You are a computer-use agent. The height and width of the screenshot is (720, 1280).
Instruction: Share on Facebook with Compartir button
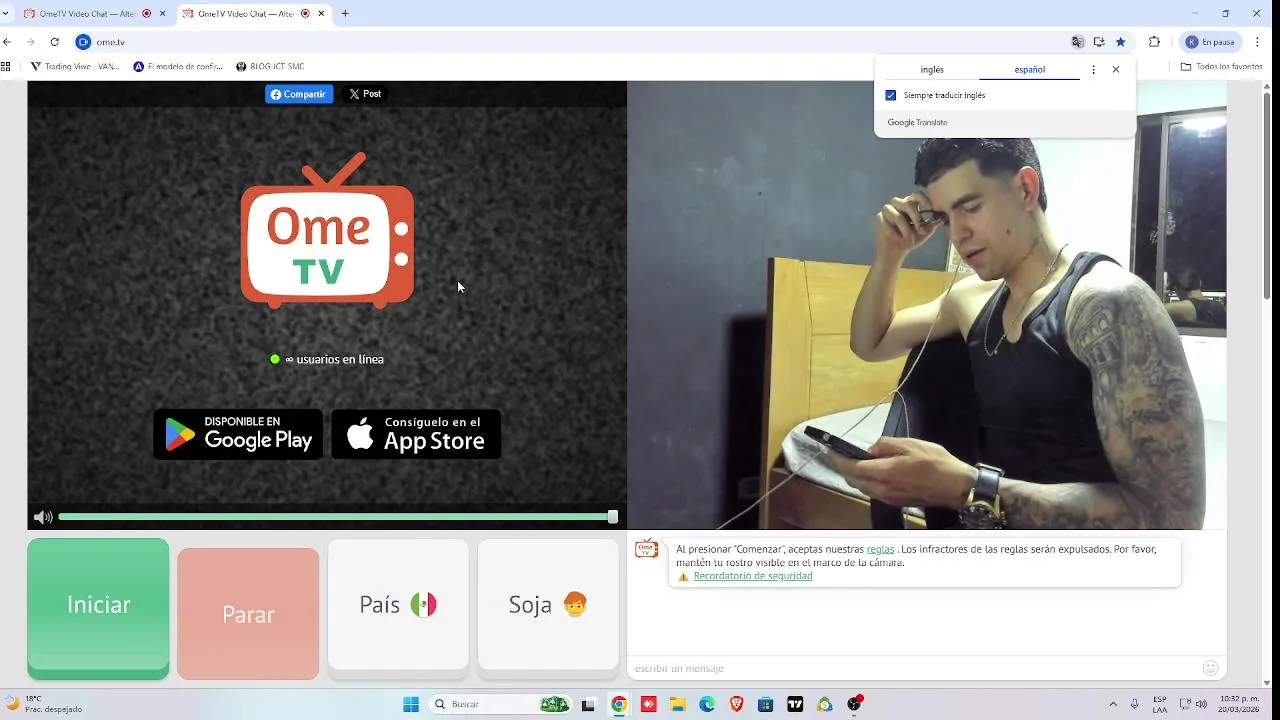click(x=299, y=94)
